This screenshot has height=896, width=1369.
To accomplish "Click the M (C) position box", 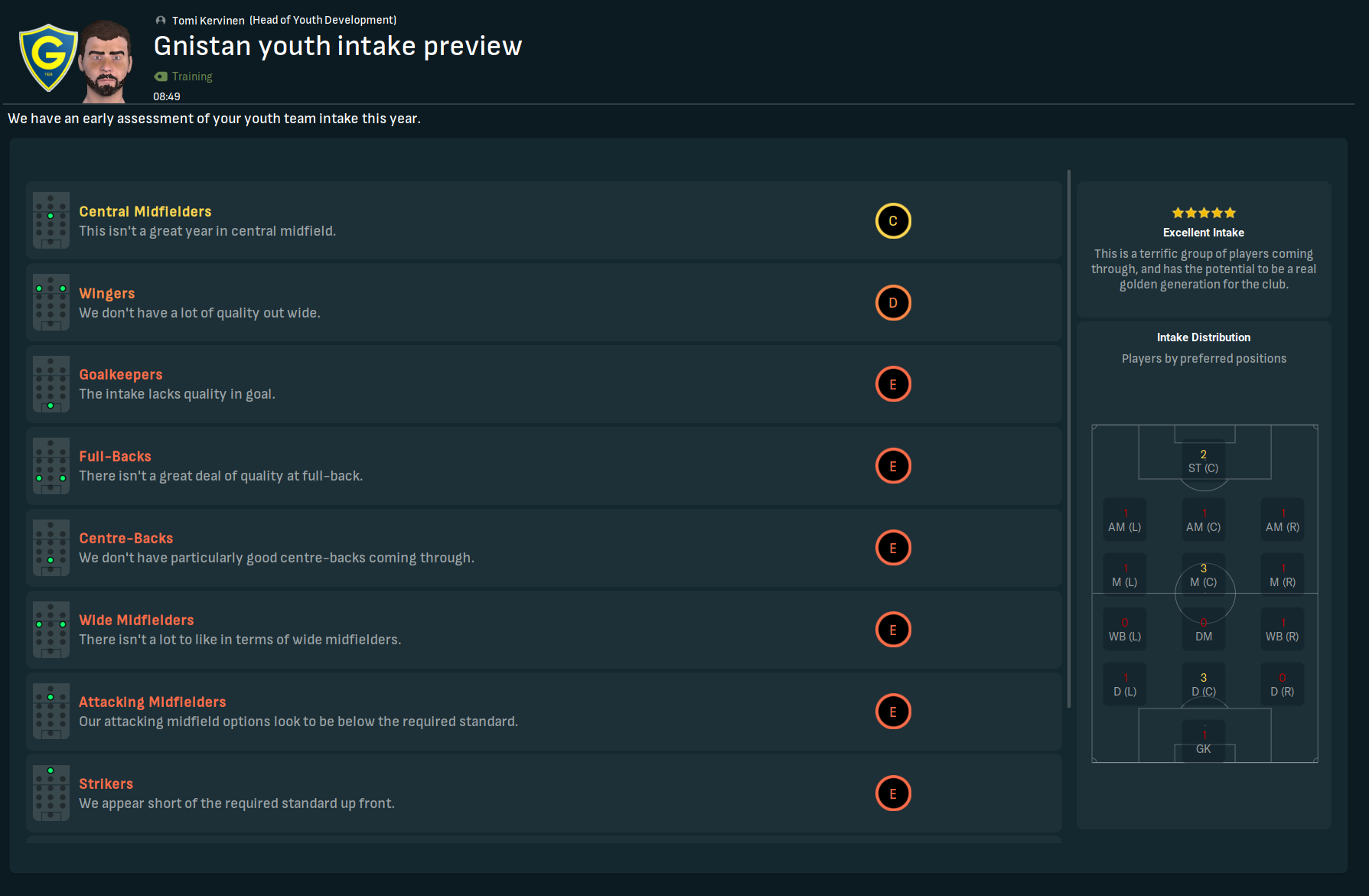I will click(x=1204, y=575).
